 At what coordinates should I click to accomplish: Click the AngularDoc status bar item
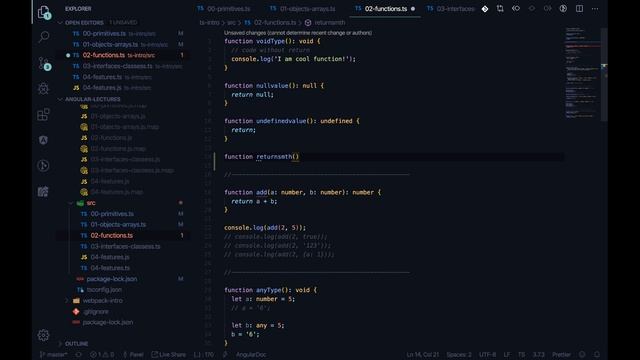tap(251, 355)
